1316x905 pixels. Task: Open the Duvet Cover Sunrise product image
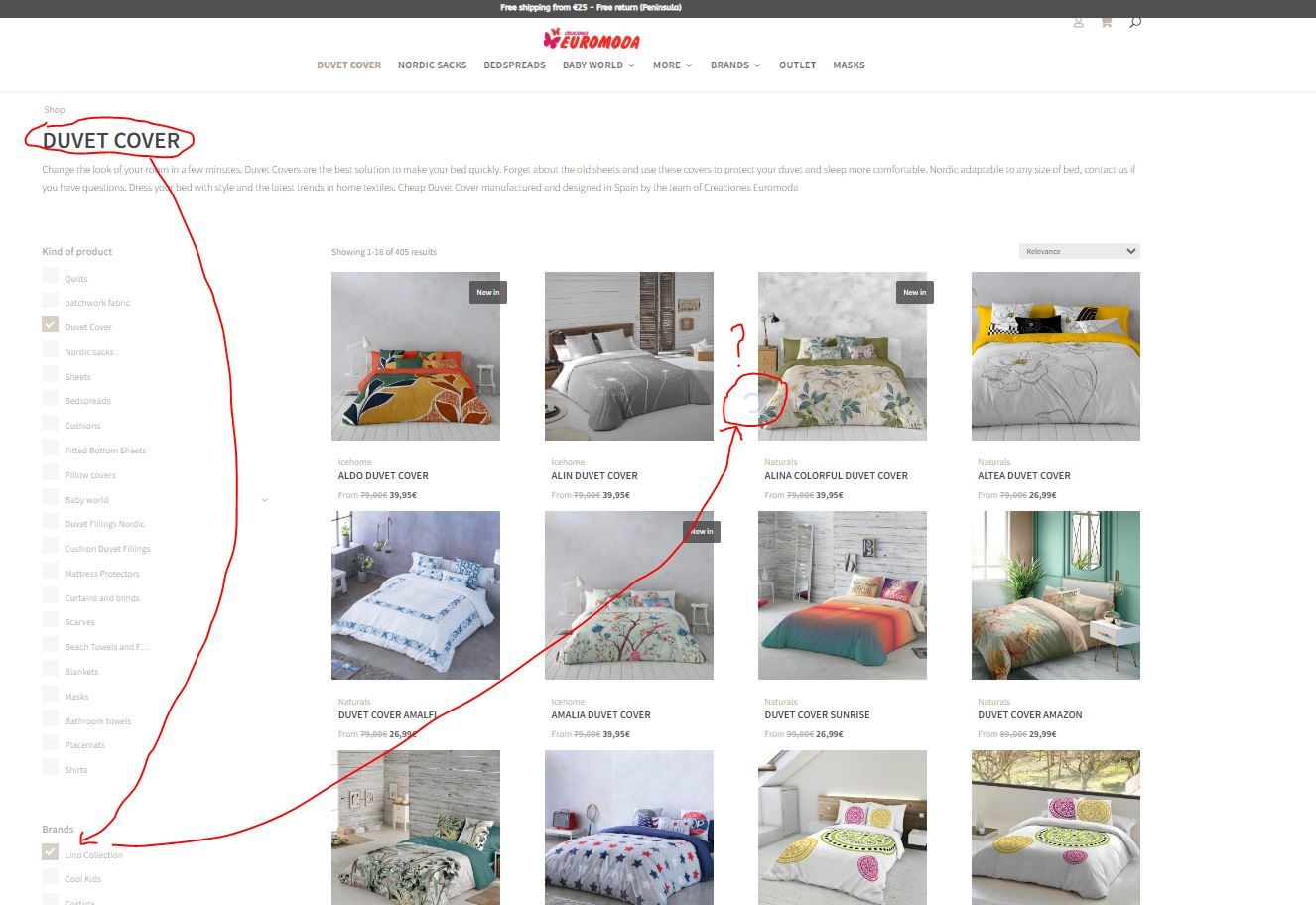click(x=843, y=595)
